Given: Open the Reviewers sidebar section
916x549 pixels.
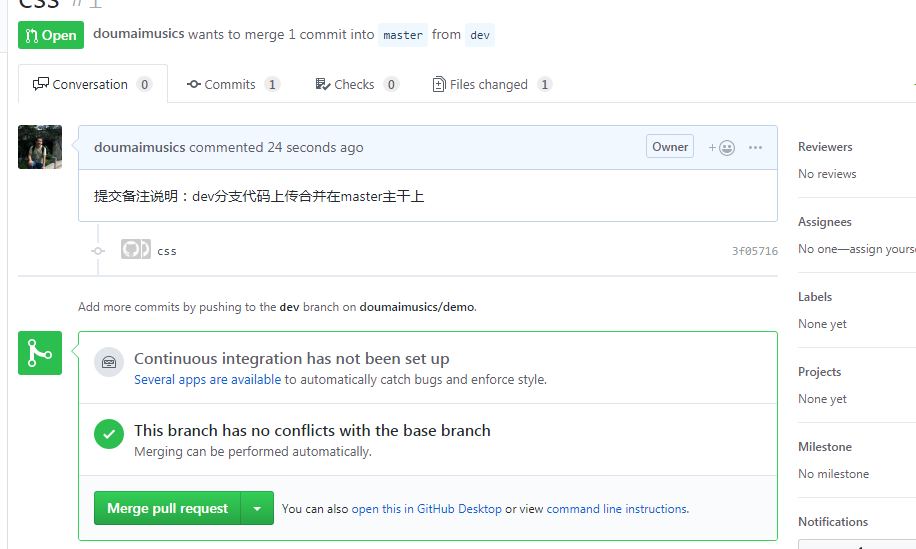Looking at the screenshot, I should coord(825,147).
